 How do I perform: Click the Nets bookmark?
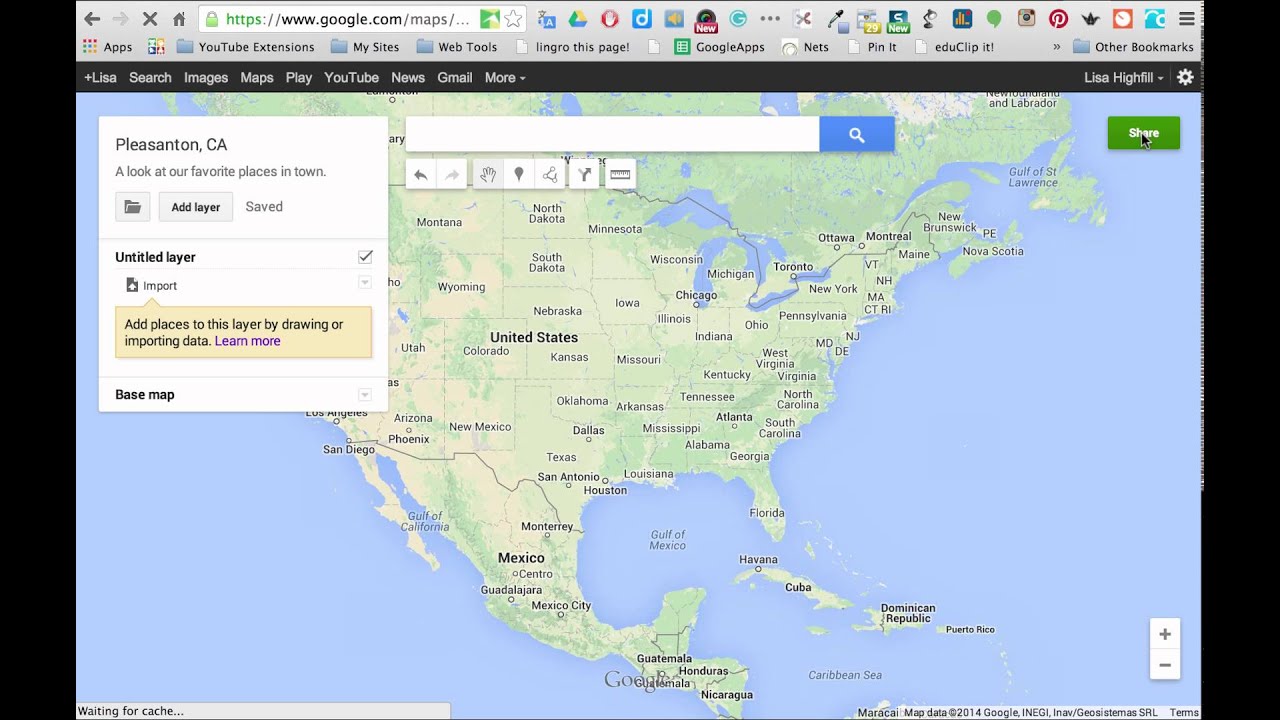coord(805,47)
